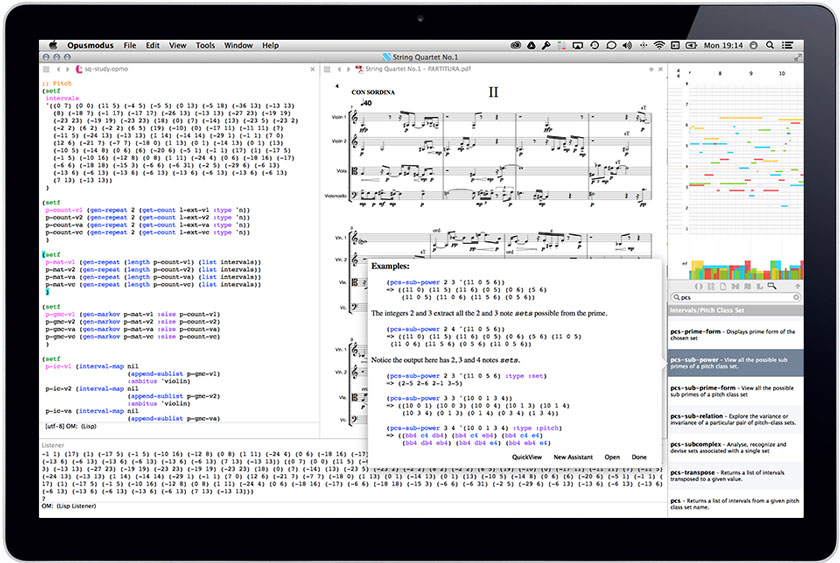Click the document page icon in utilities toolbar
The height and width of the screenshot is (563, 840).
click(723, 287)
